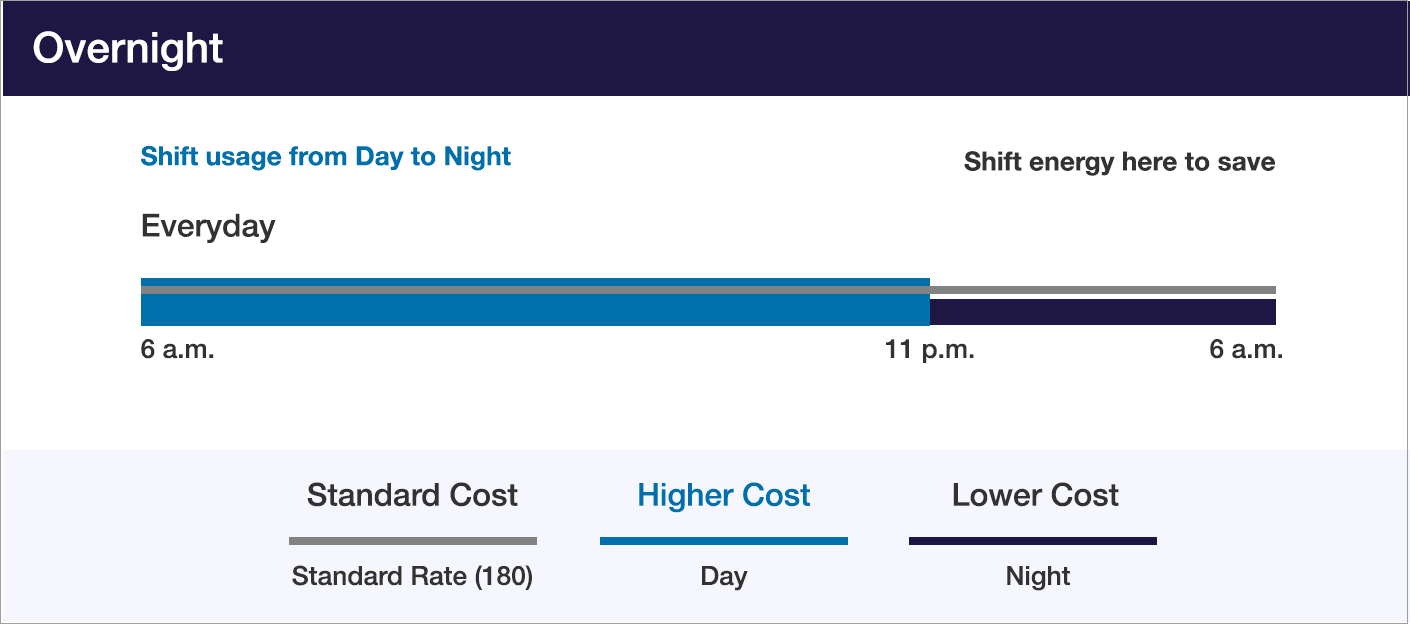Click the blue Day segment of the timeline bar

coord(535,310)
